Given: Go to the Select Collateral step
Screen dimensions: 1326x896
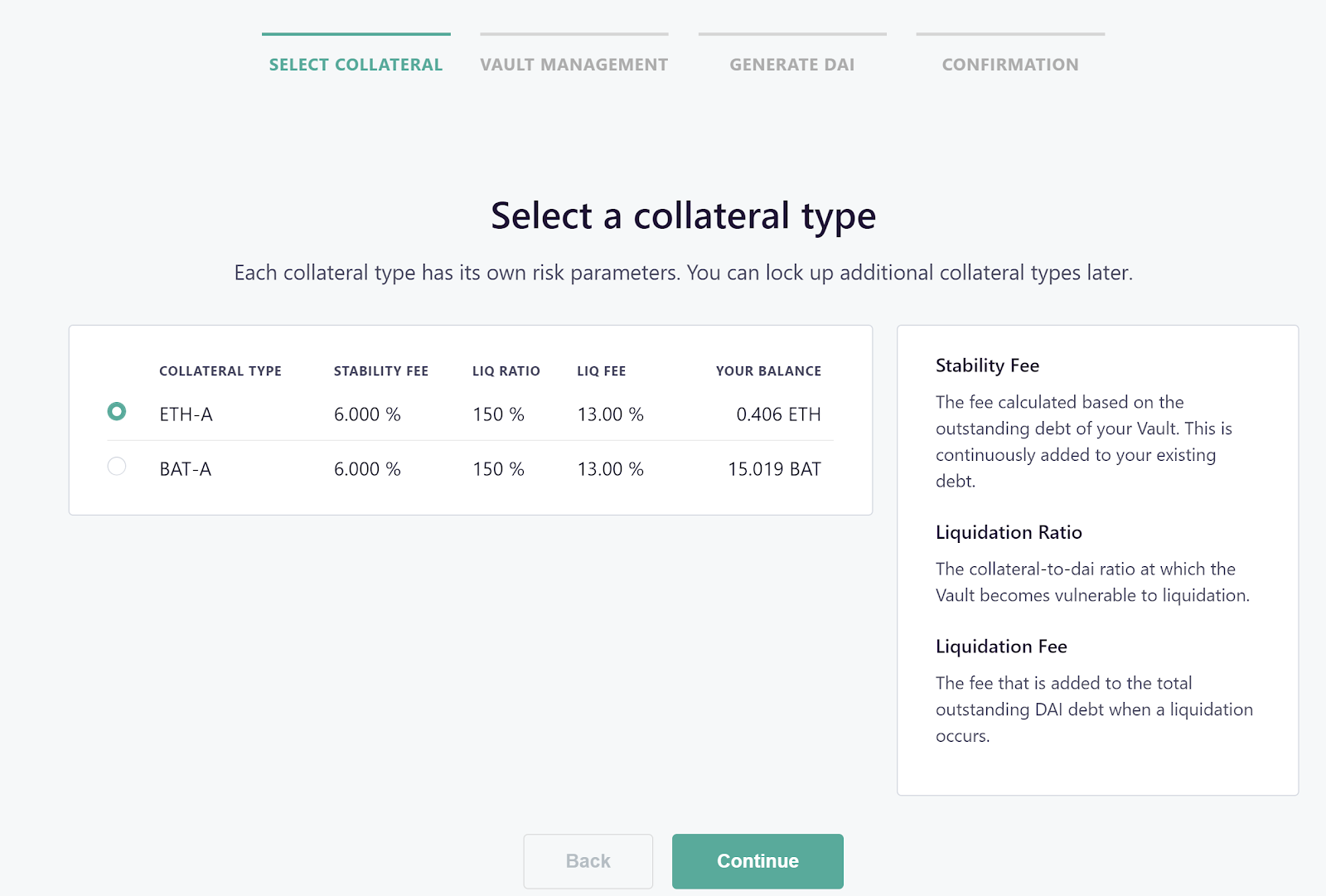Looking at the screenshot, I should pyautogui.click(x=356, y=64).
